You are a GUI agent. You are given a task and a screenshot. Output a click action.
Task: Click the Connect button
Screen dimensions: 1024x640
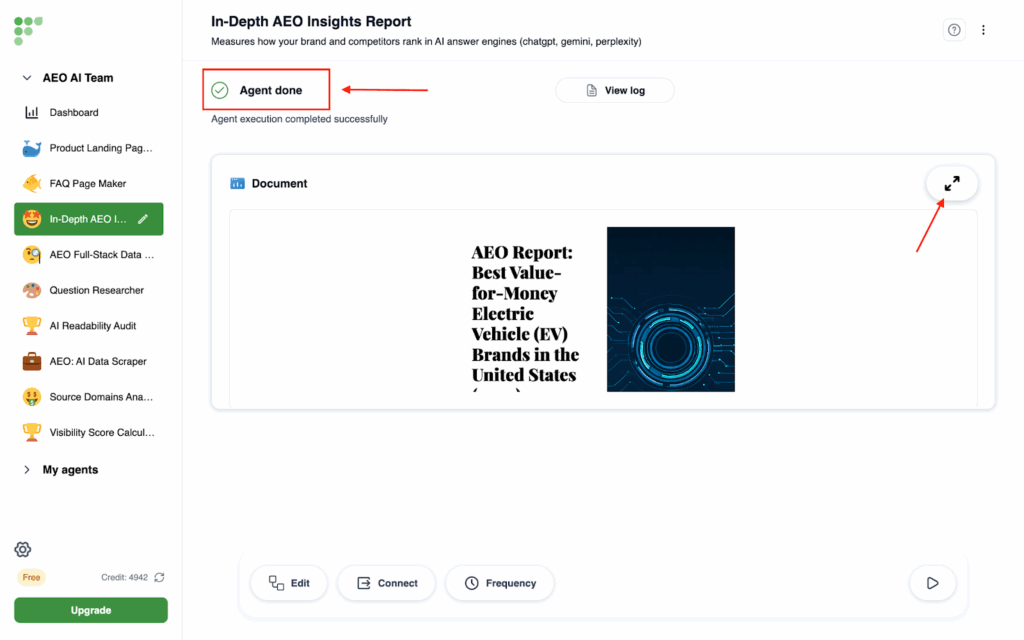[386, 583]
